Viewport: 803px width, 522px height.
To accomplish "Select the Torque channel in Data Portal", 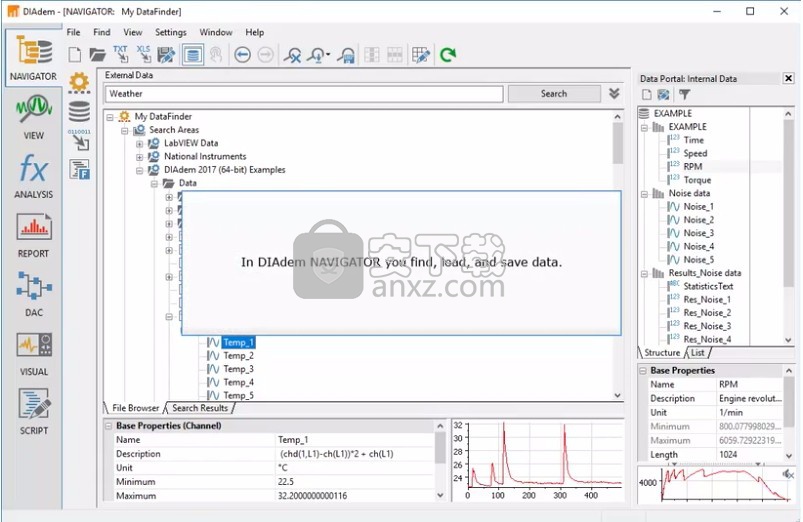I will coord(697,180).
